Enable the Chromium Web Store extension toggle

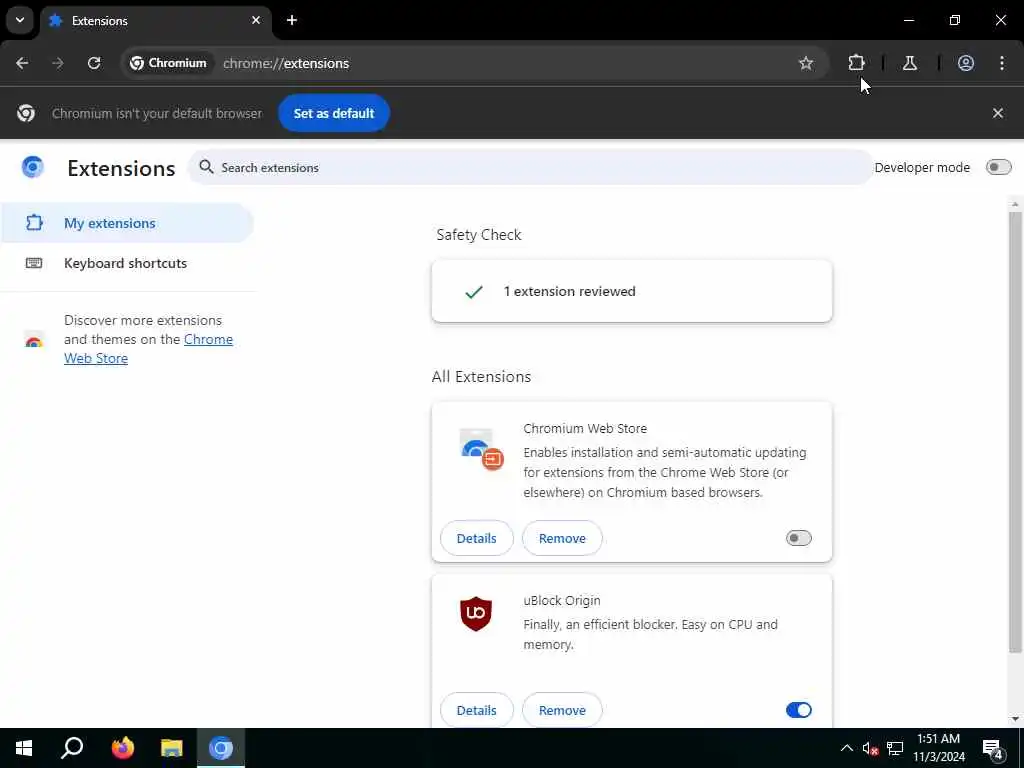[799, 538]
